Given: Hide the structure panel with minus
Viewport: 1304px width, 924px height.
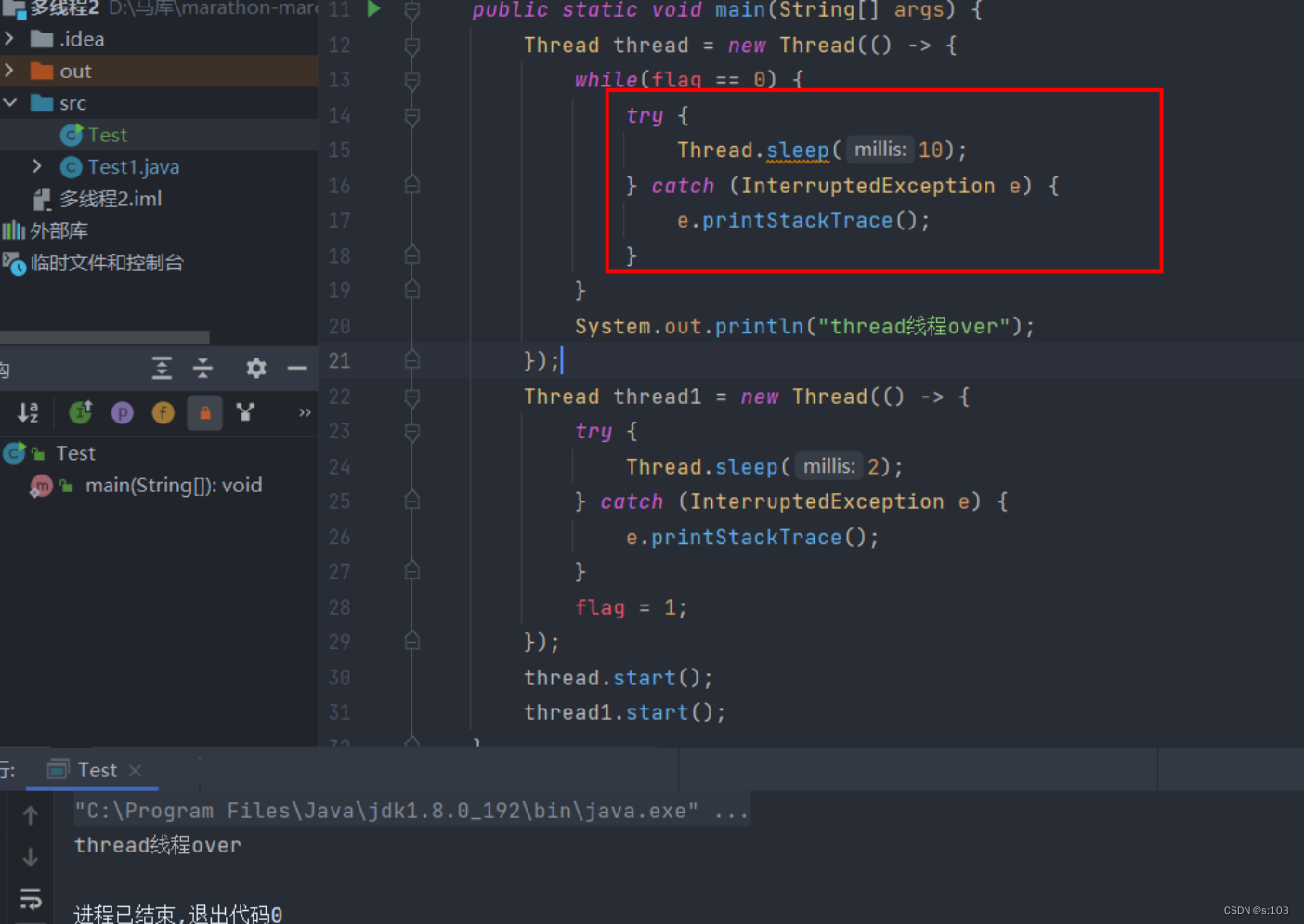Looking at the screenshot, I should pyautogui.click(x=297, y=369).
